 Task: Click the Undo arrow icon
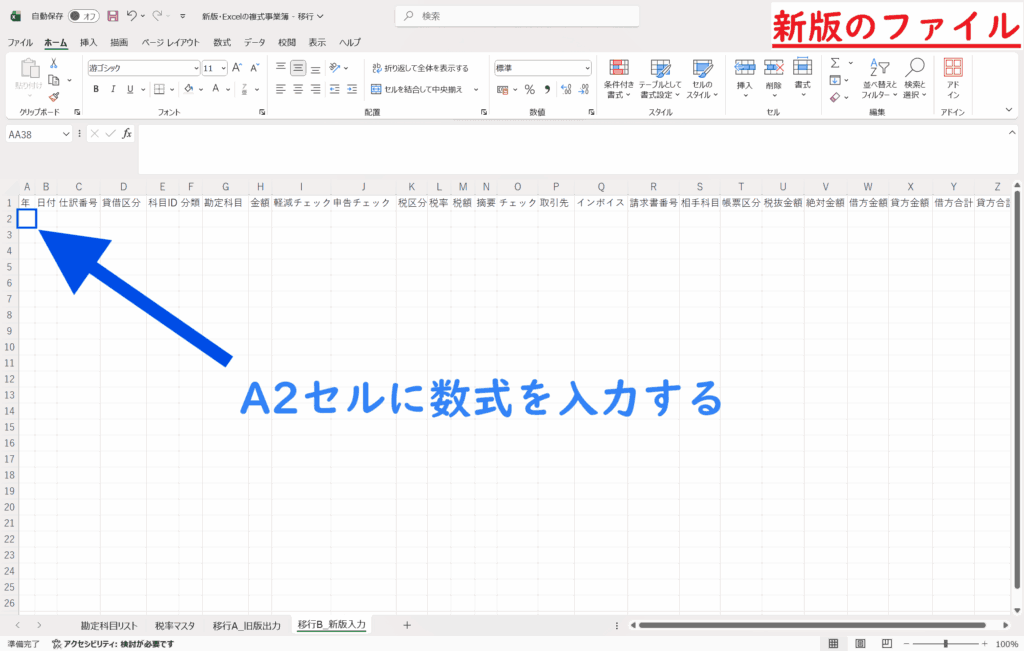[131, 16]
